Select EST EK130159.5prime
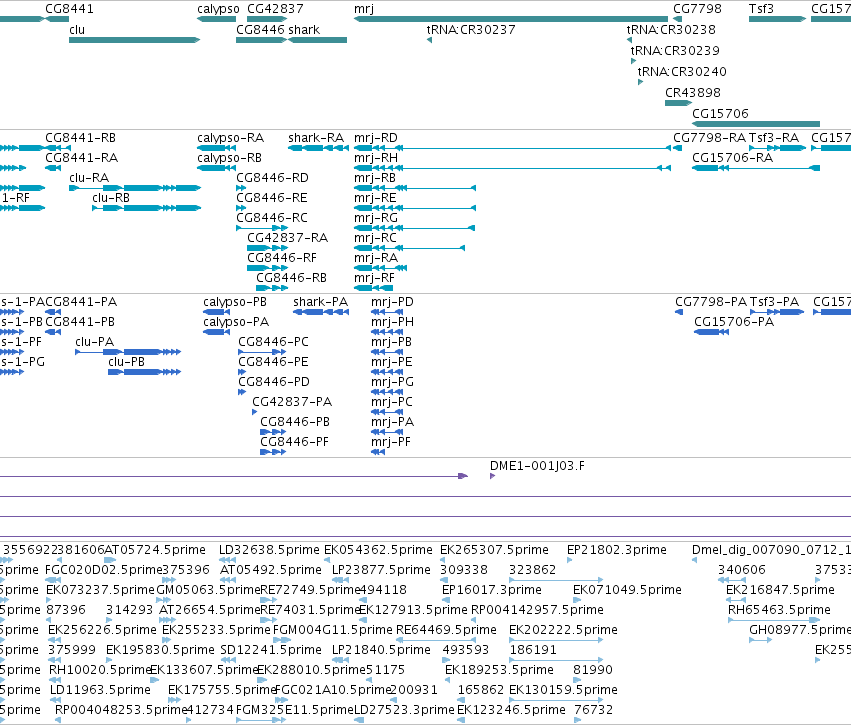The height and width of the screenshot is (725, 851). click(556, 701)
